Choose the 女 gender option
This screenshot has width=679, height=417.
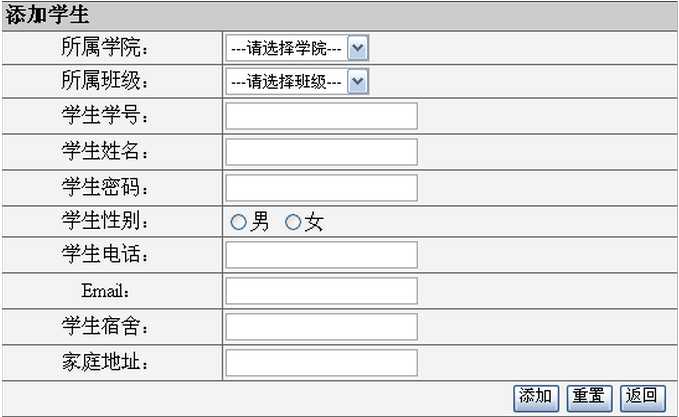[293, 223]
